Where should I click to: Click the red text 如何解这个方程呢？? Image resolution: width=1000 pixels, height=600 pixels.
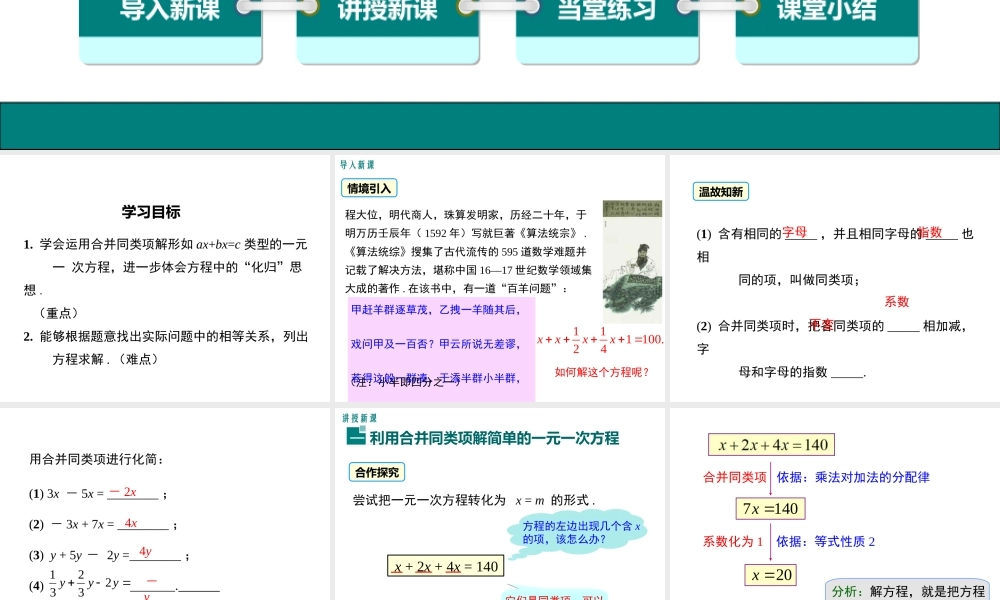coord(602,372)
